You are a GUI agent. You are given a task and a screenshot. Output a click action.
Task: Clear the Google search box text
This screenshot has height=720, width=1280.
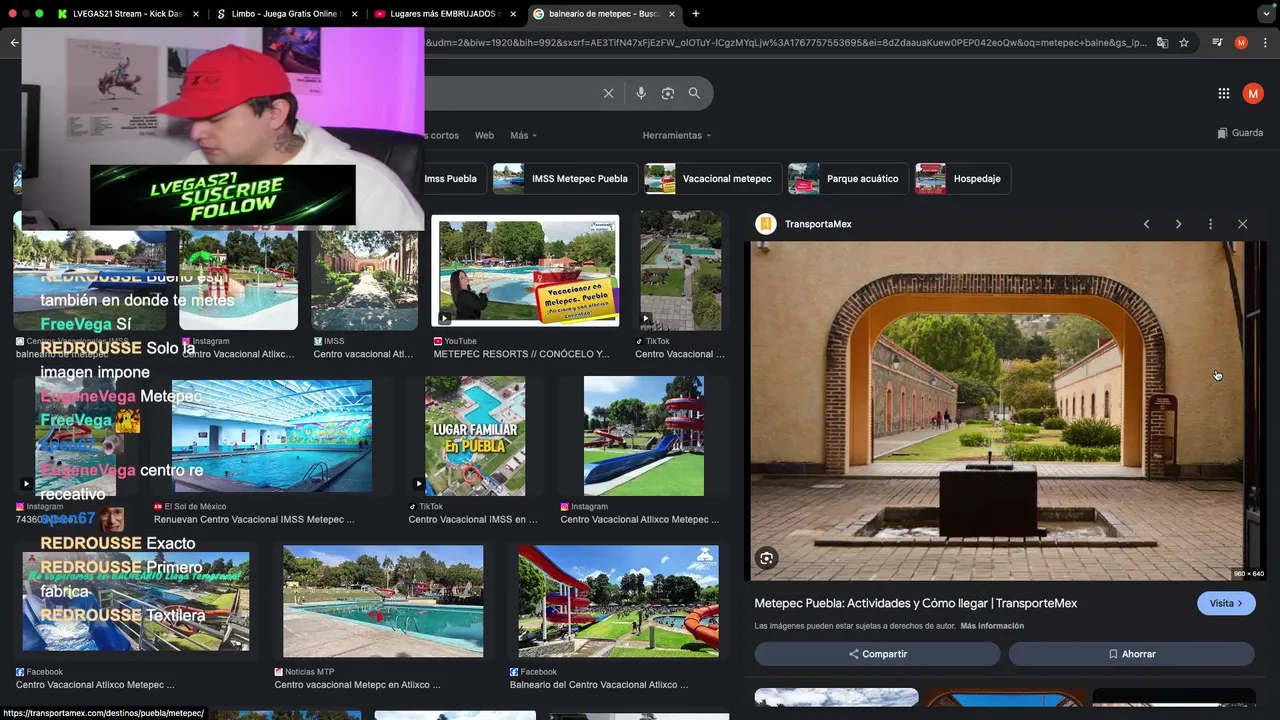tap(608, 93)
